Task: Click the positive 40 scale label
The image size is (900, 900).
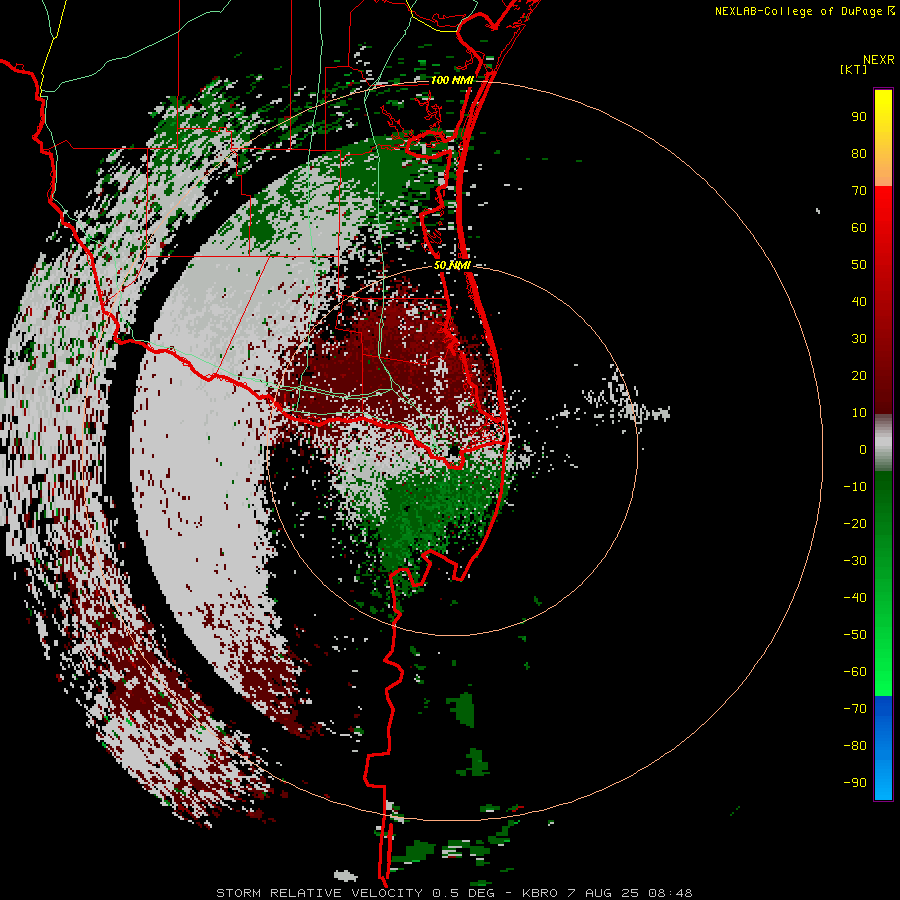Action: [859, 301]
